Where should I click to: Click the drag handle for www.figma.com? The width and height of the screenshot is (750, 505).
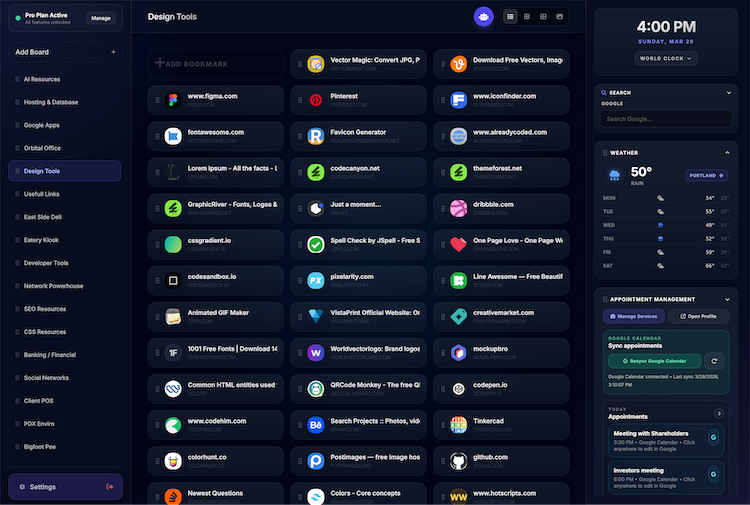[x=157, y=100]
